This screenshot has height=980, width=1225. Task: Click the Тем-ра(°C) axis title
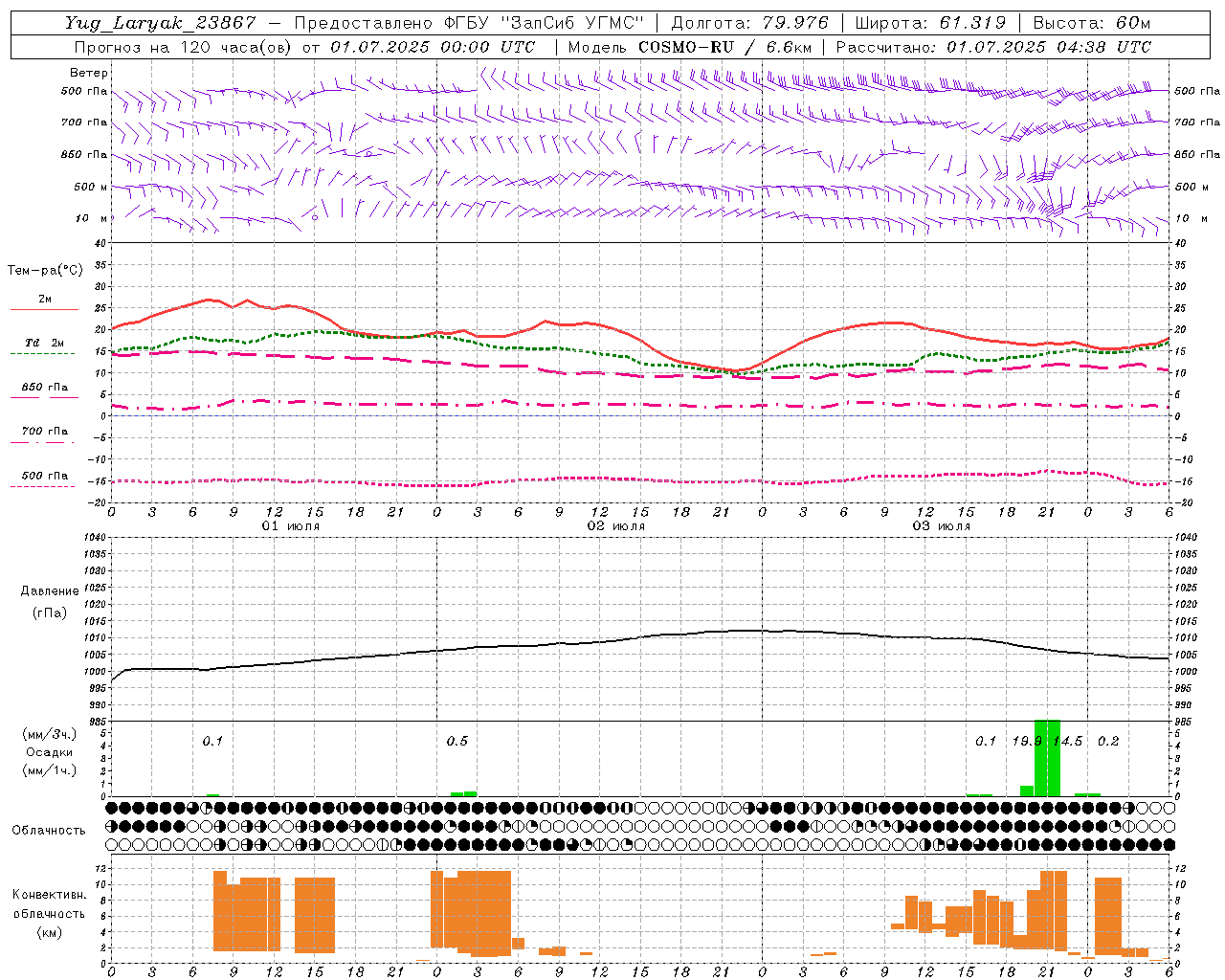45,271
